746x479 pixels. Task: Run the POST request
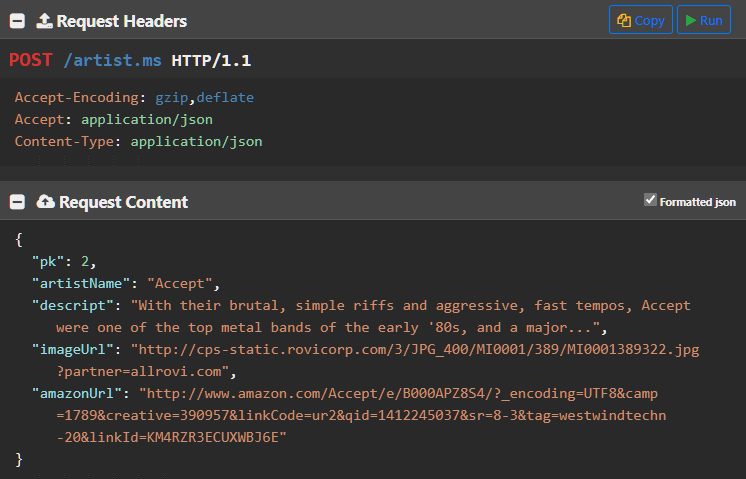tap(704, 20)
